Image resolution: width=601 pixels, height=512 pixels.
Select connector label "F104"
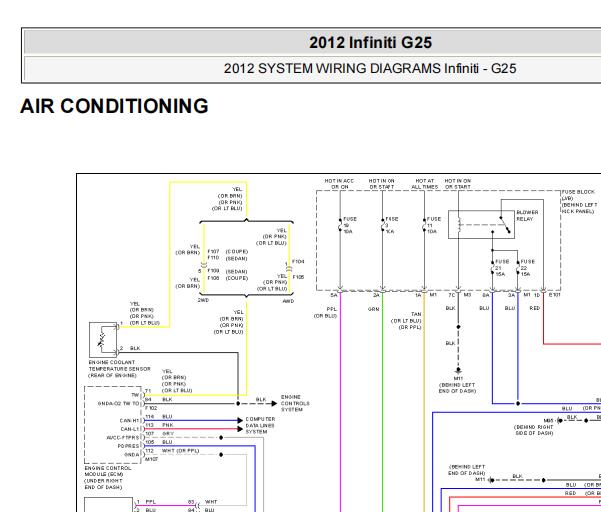pyautogui.click(x=298, y=262)
